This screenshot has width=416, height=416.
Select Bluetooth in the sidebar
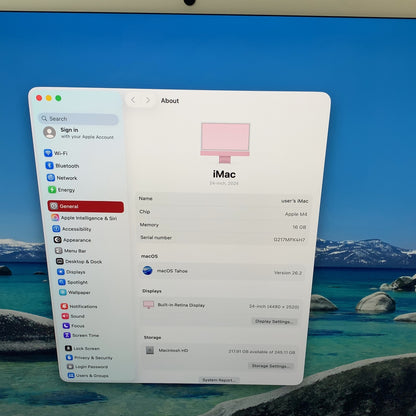pyautogui.click(x=62, y=166)
